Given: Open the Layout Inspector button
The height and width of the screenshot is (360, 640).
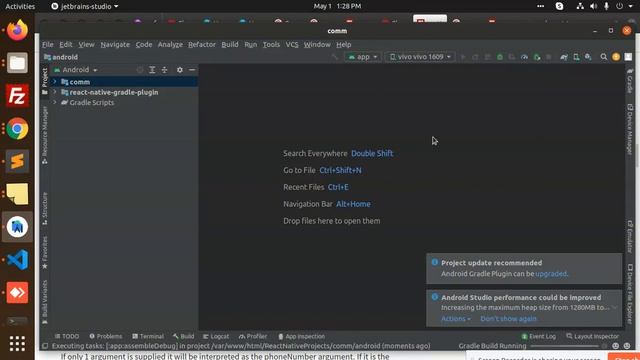Looking at the screenshot, I should coord(593,336).
